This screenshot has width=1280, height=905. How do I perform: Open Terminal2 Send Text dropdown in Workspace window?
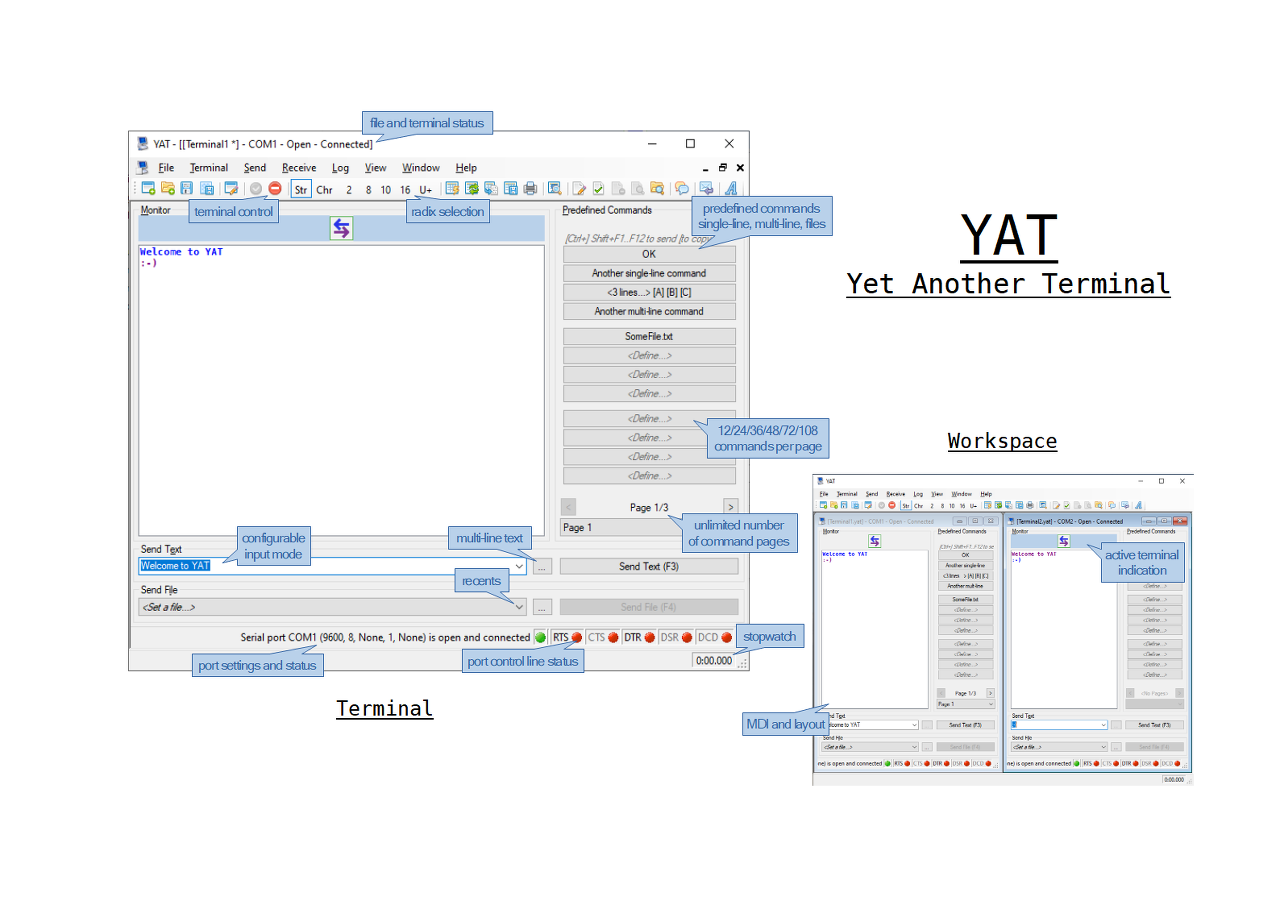(x=1103, y=724)
